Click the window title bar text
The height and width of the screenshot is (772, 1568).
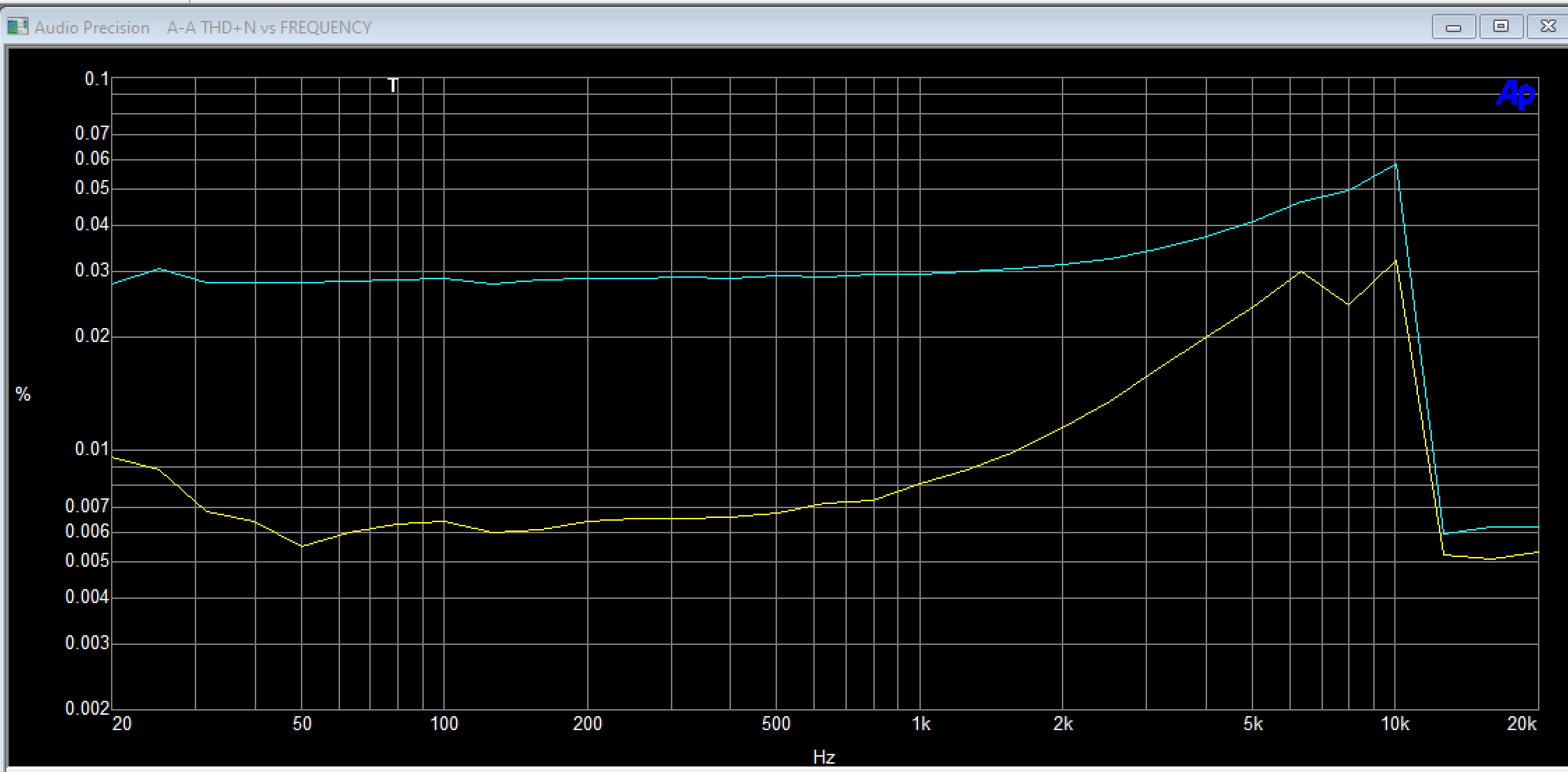[x=269, y=27]
